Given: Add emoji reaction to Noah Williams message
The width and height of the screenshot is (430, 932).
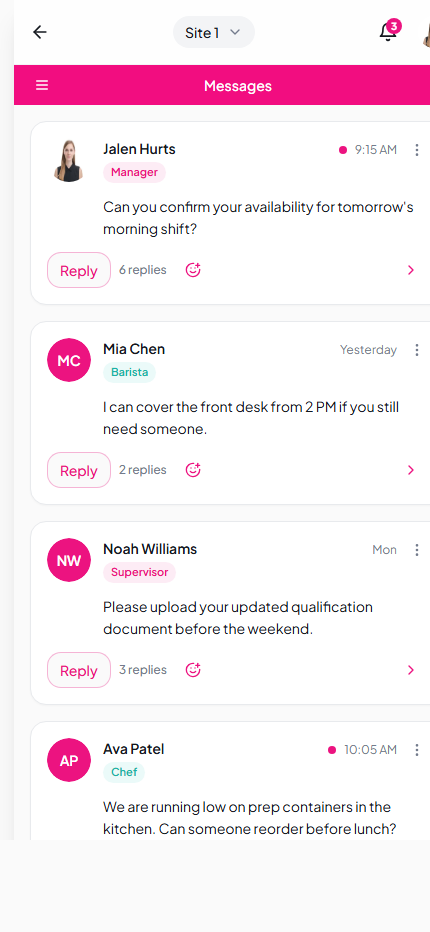Looking at the screenshot, I should click(x=193, y=670).
